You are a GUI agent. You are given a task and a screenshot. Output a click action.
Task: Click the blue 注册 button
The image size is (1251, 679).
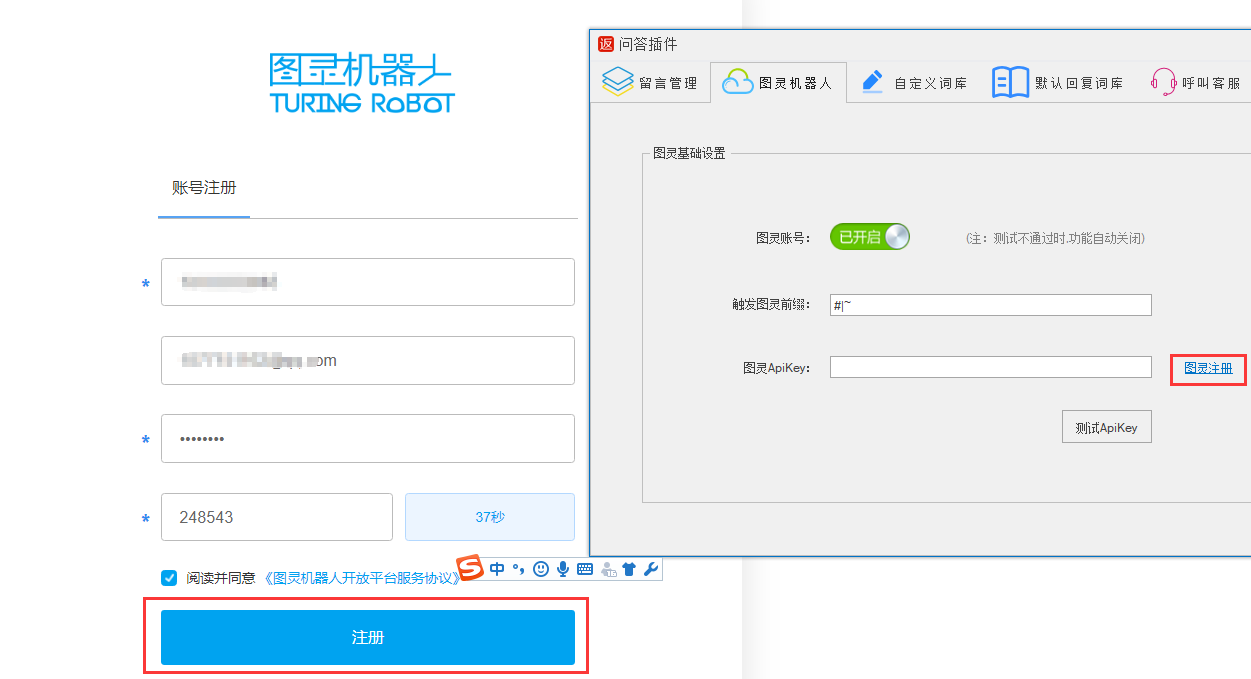pyautogui.click(x=368, y=637)
